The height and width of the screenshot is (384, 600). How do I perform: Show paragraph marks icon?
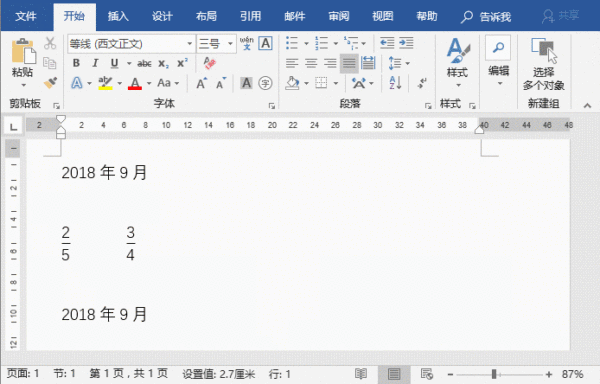click(422, 83)
